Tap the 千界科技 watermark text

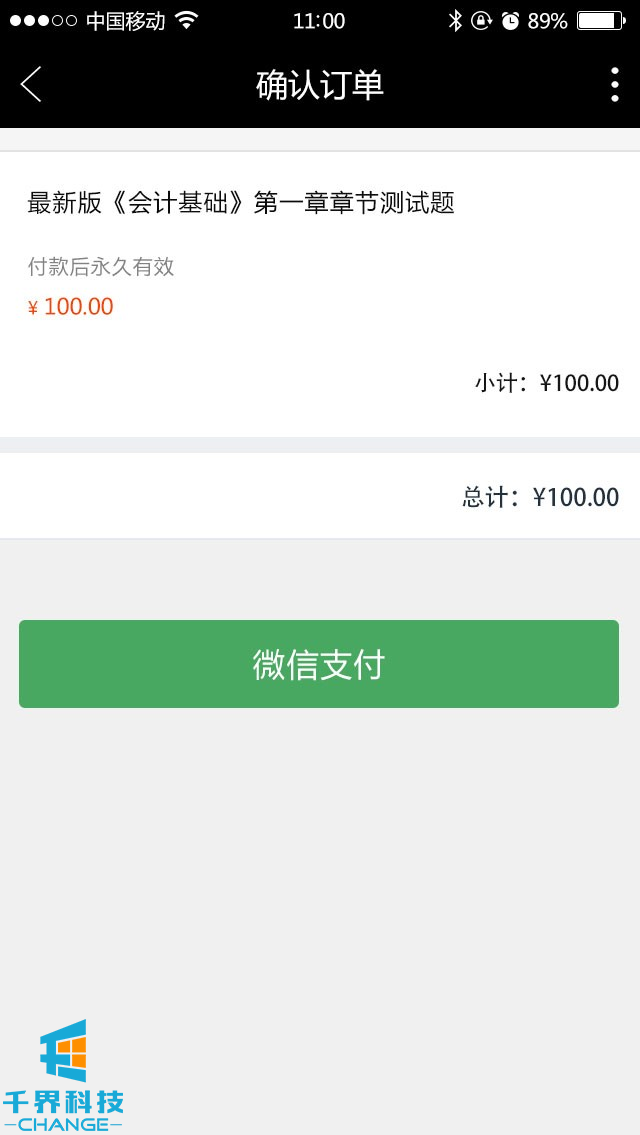pos(64,1102)
